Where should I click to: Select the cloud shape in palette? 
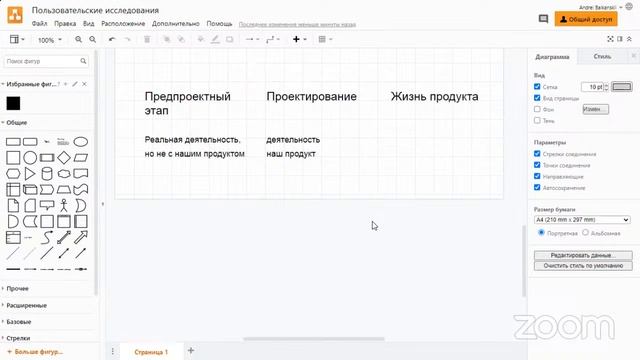click(64, 173)
